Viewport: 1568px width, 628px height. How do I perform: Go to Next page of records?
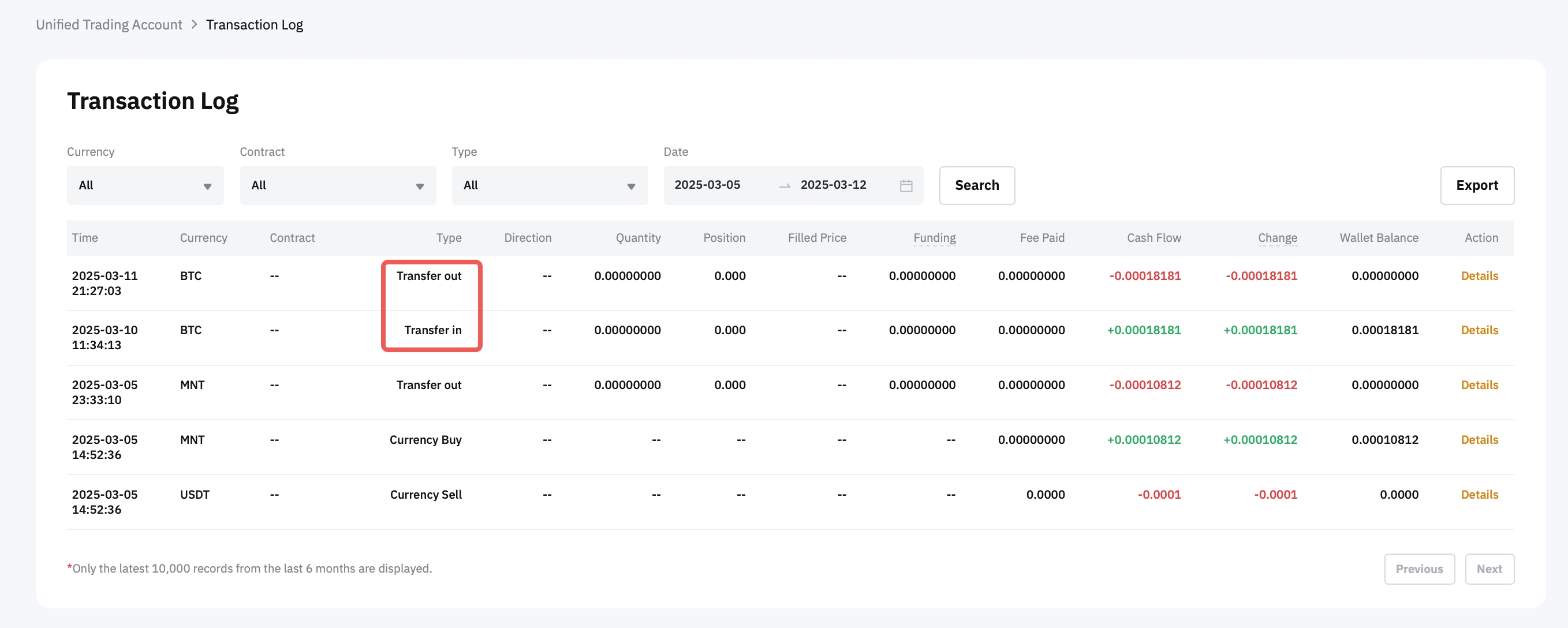(1489, 569)
